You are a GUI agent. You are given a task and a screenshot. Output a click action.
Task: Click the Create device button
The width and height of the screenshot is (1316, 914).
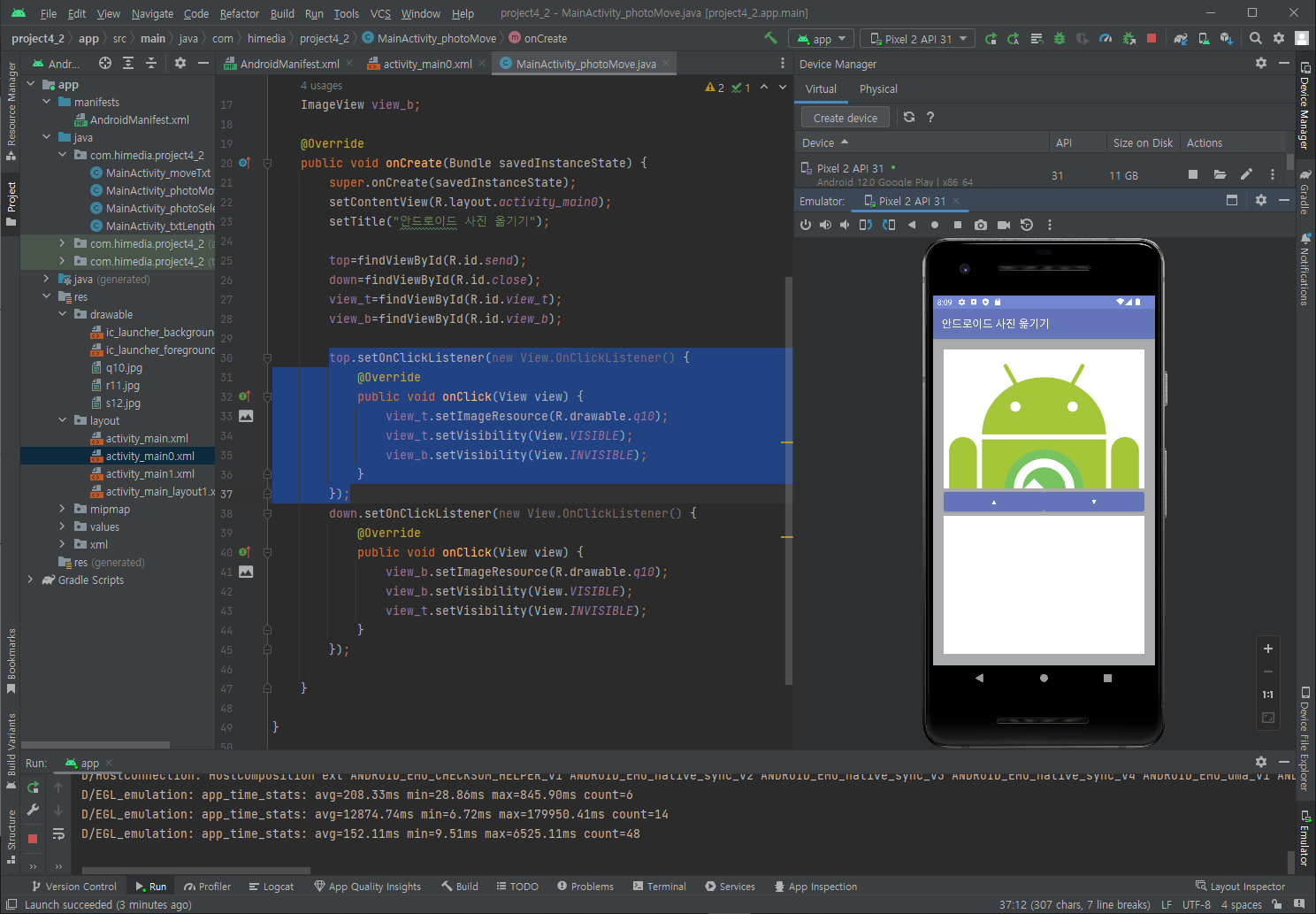[845, 118]
